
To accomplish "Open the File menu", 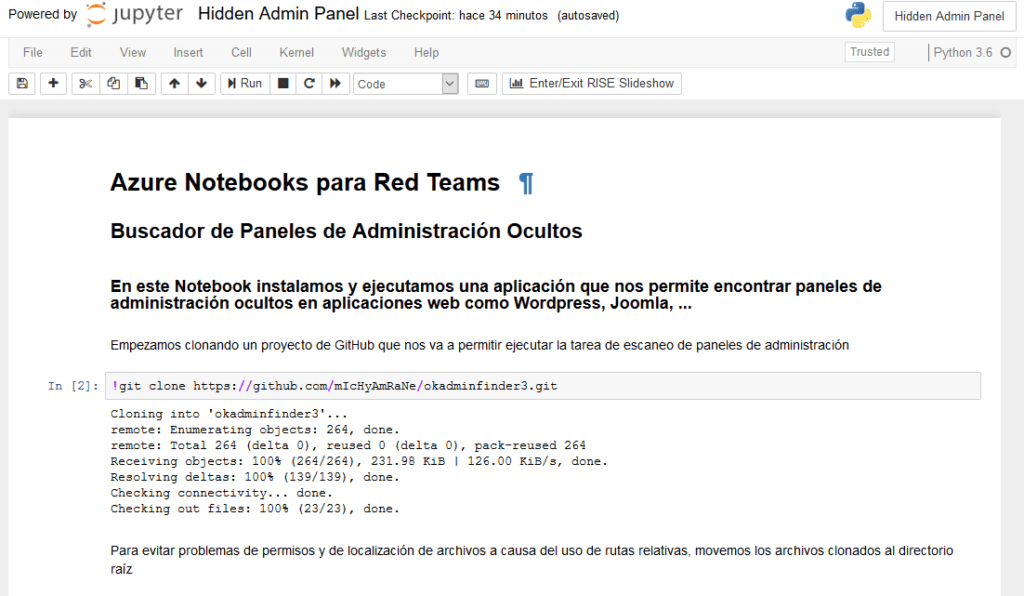I will pos(33,52).
